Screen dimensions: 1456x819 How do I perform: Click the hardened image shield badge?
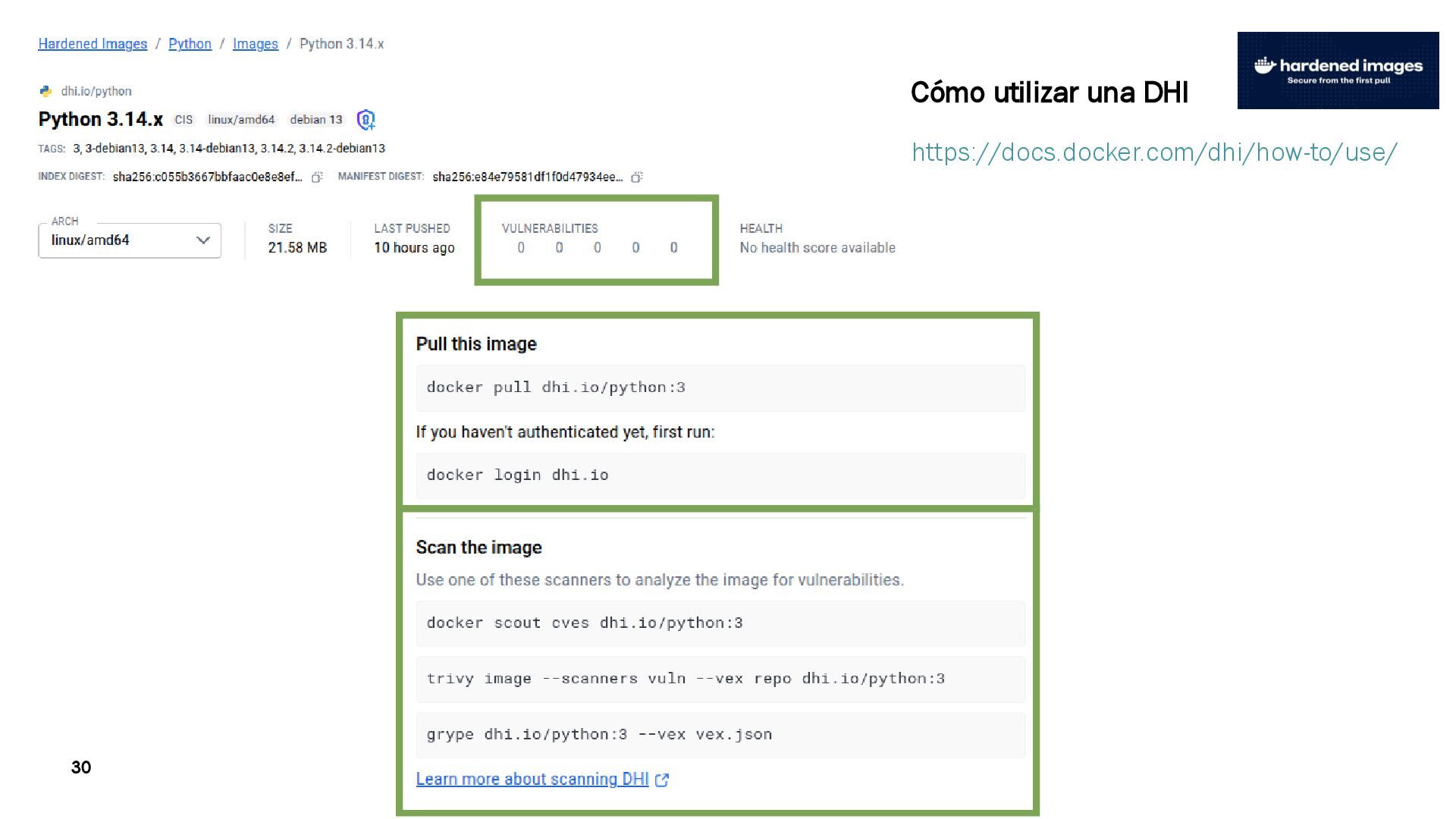click(366, 120)
